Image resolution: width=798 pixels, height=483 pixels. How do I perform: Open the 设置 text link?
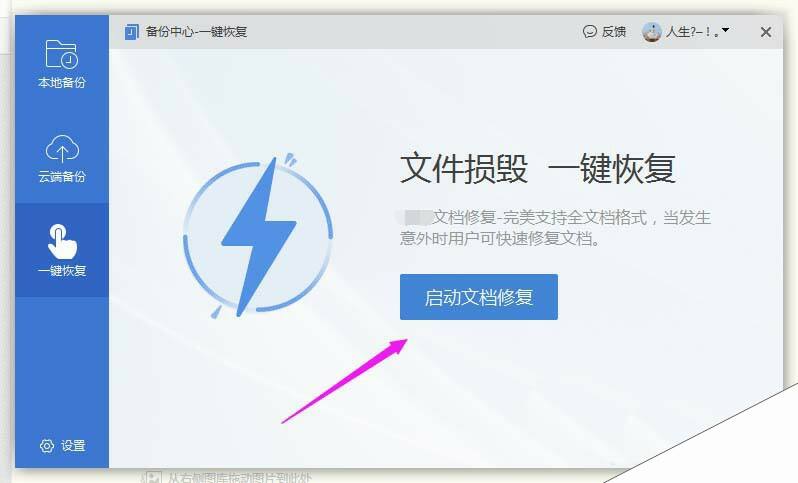tap(73, 446)
